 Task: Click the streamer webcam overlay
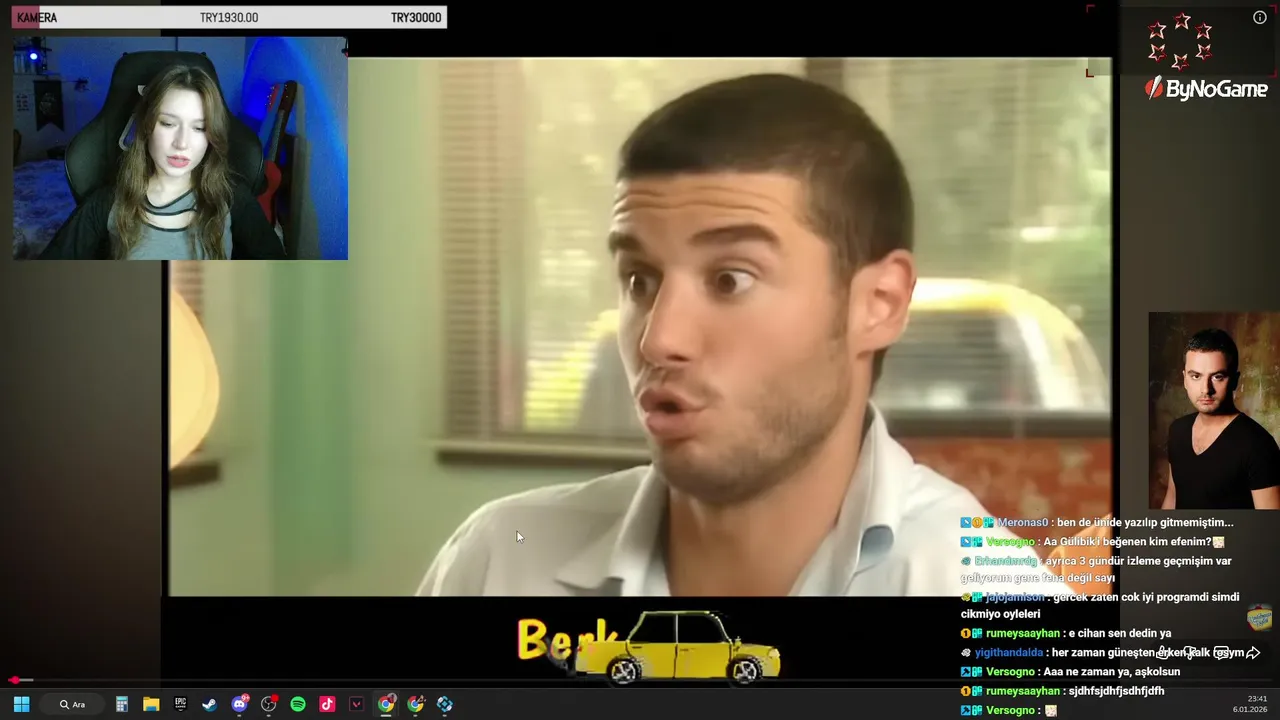point(180,148)
